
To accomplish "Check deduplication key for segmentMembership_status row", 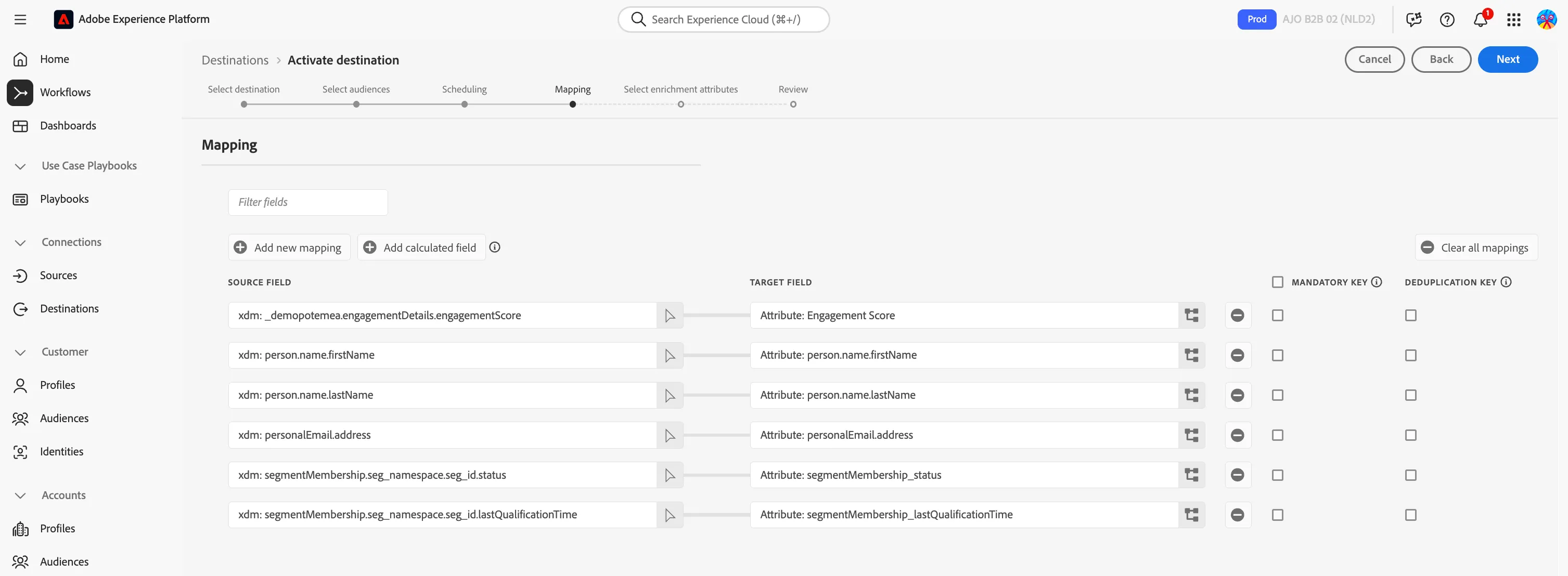I will click(1410, 475).
